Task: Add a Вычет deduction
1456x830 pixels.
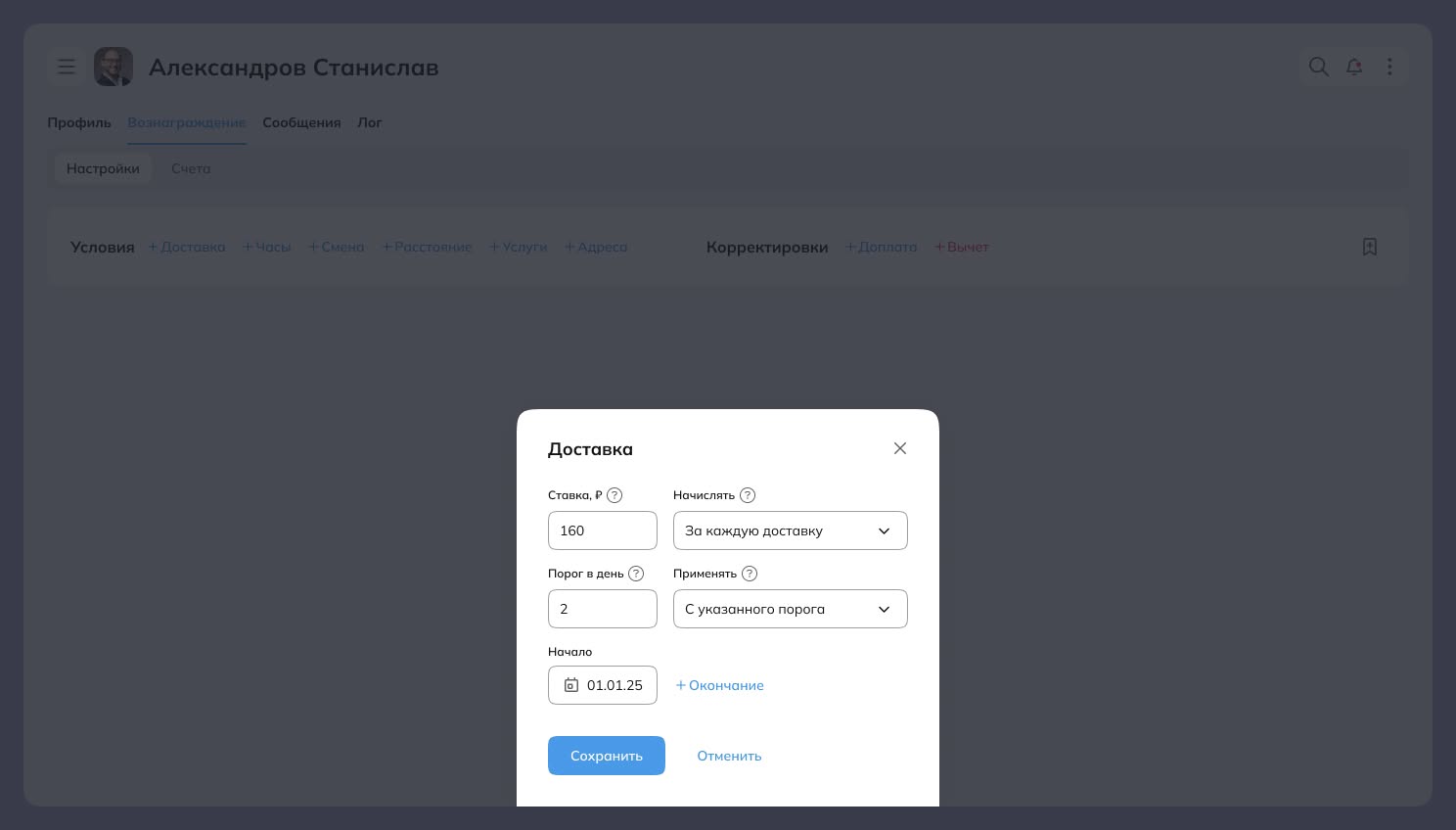Action: (962, 247)
